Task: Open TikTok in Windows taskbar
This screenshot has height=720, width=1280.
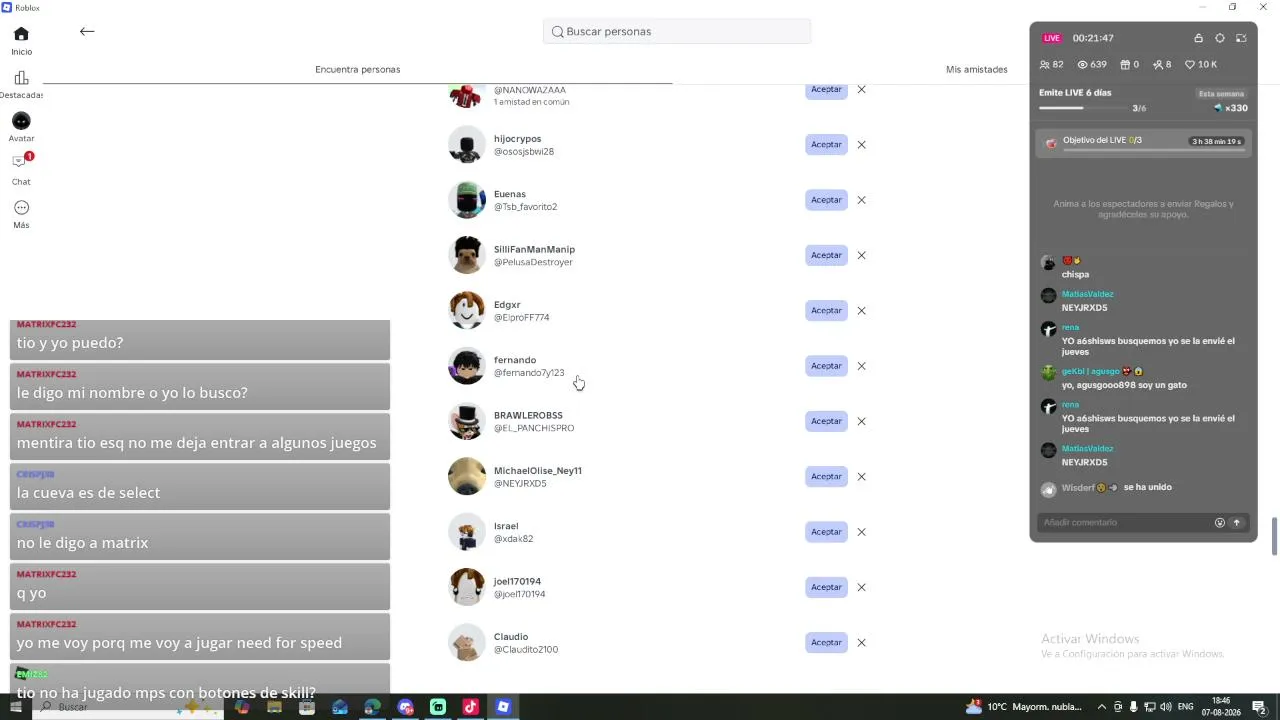Action: click(470, 707)
